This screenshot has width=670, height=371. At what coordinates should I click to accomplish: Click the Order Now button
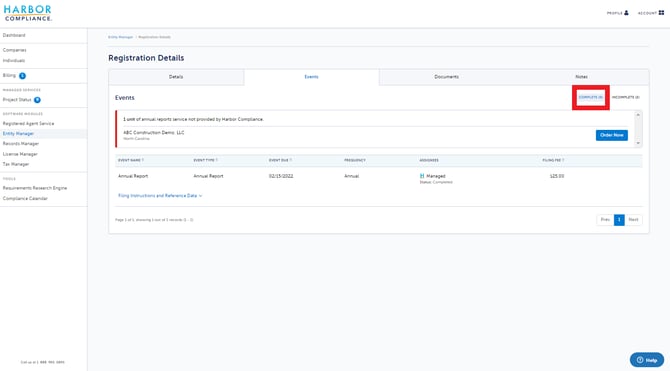point(611,135)
